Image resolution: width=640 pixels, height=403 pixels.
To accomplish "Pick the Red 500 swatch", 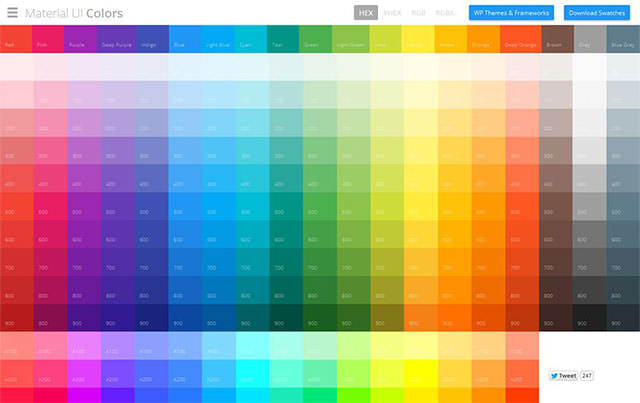I will click(17, 206).
